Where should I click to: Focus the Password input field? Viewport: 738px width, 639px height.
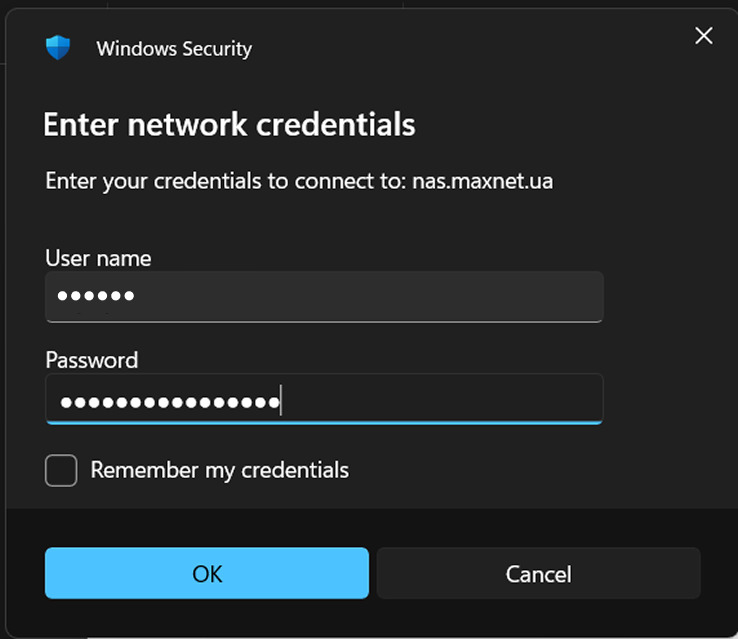[323, 398]
